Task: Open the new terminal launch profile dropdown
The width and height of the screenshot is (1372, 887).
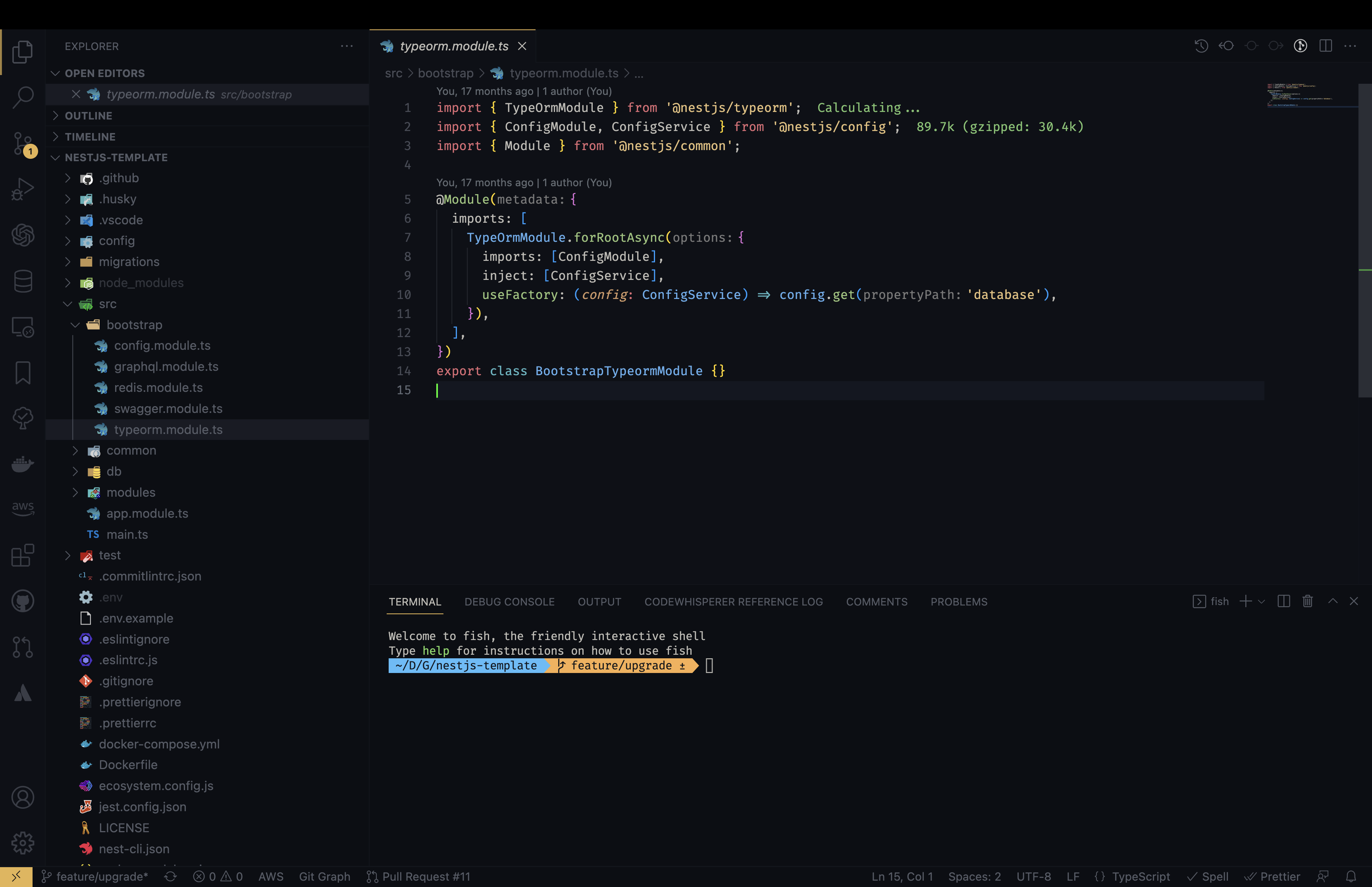Action: click(x=1262, y=601)
